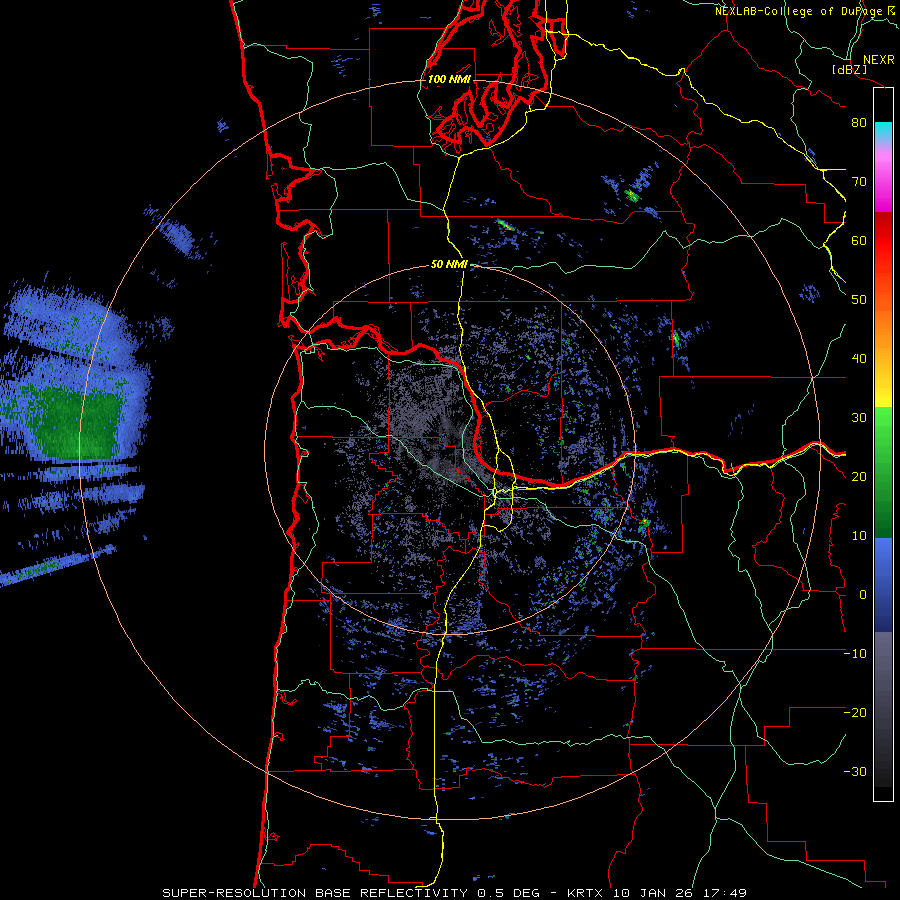
Task: Click the 10 value on the dBZ scale
Action: point(859,536)
